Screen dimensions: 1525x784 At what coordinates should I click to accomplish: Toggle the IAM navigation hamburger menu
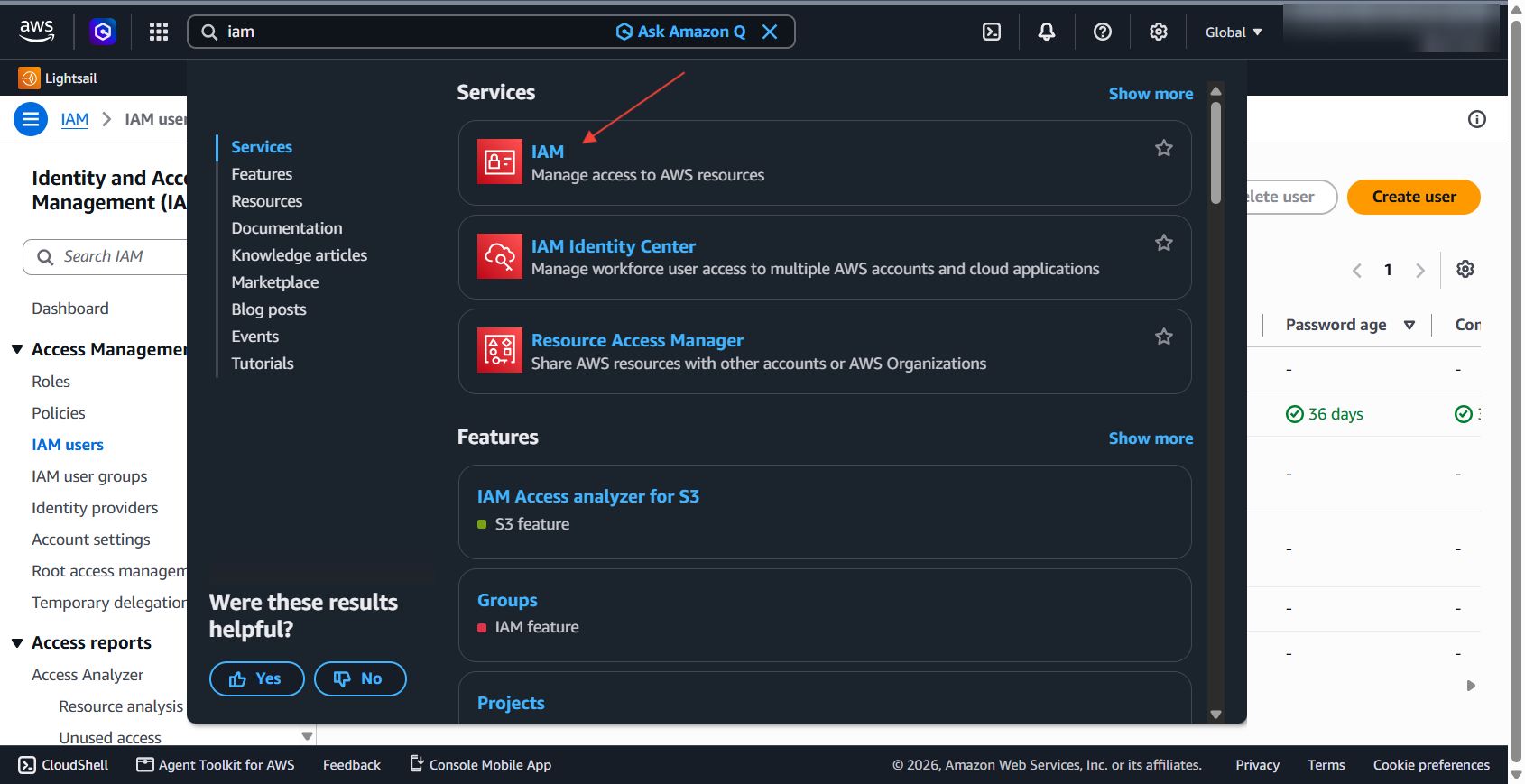pyautogui.click(x=31, y=119)
